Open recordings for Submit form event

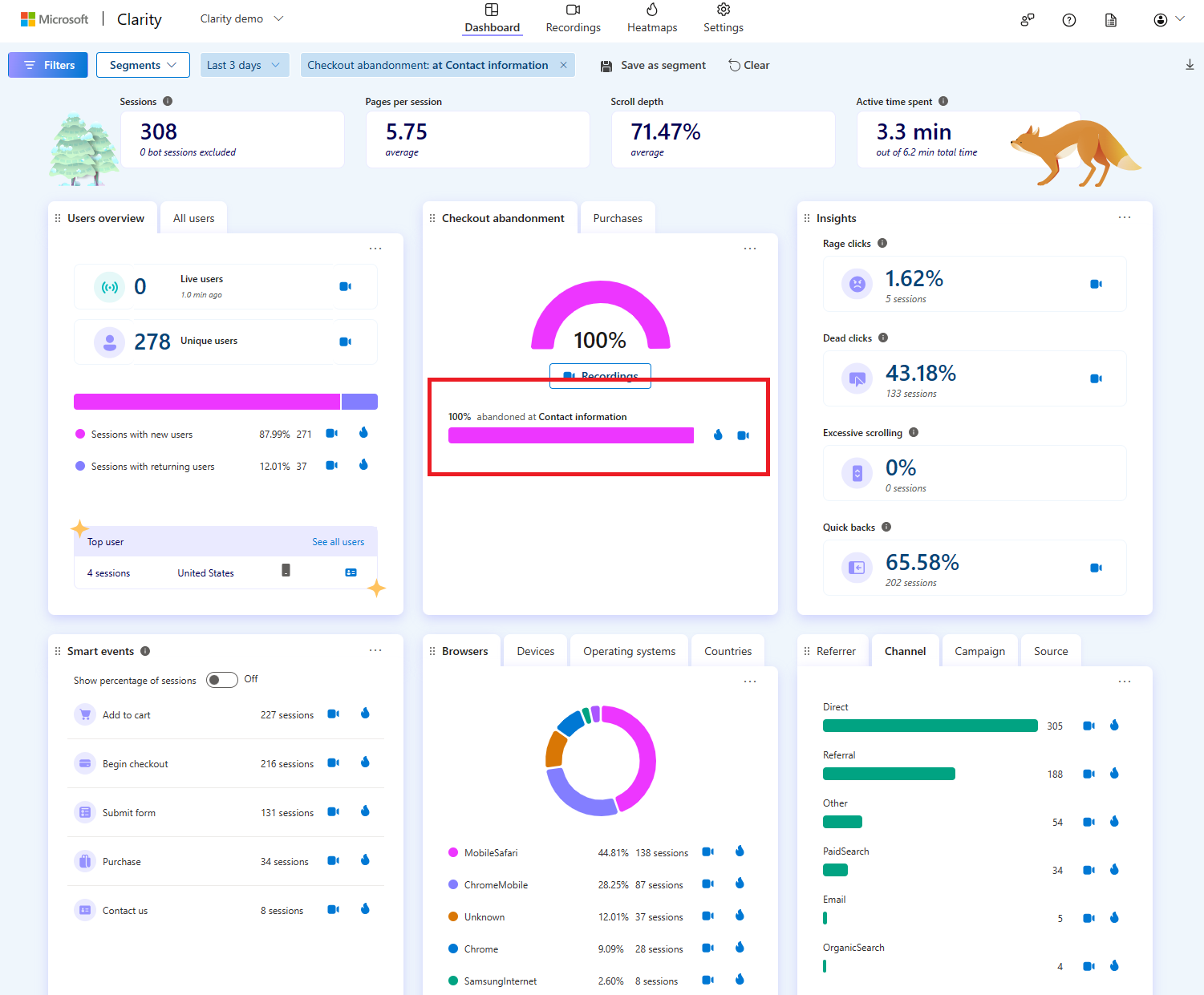point(333,811)
